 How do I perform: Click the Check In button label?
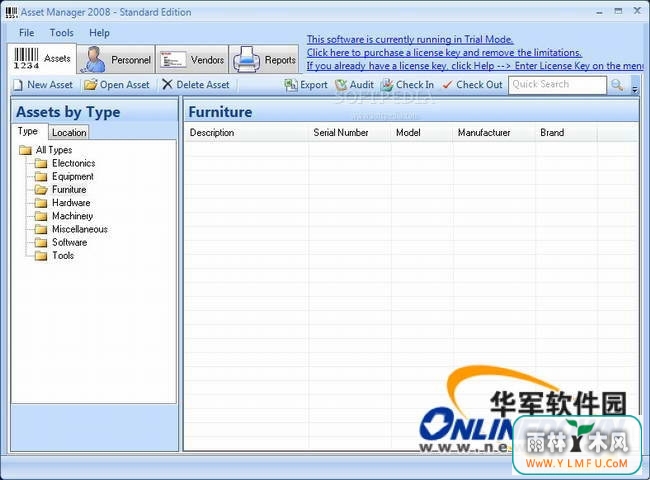click(x=415, y=85)
